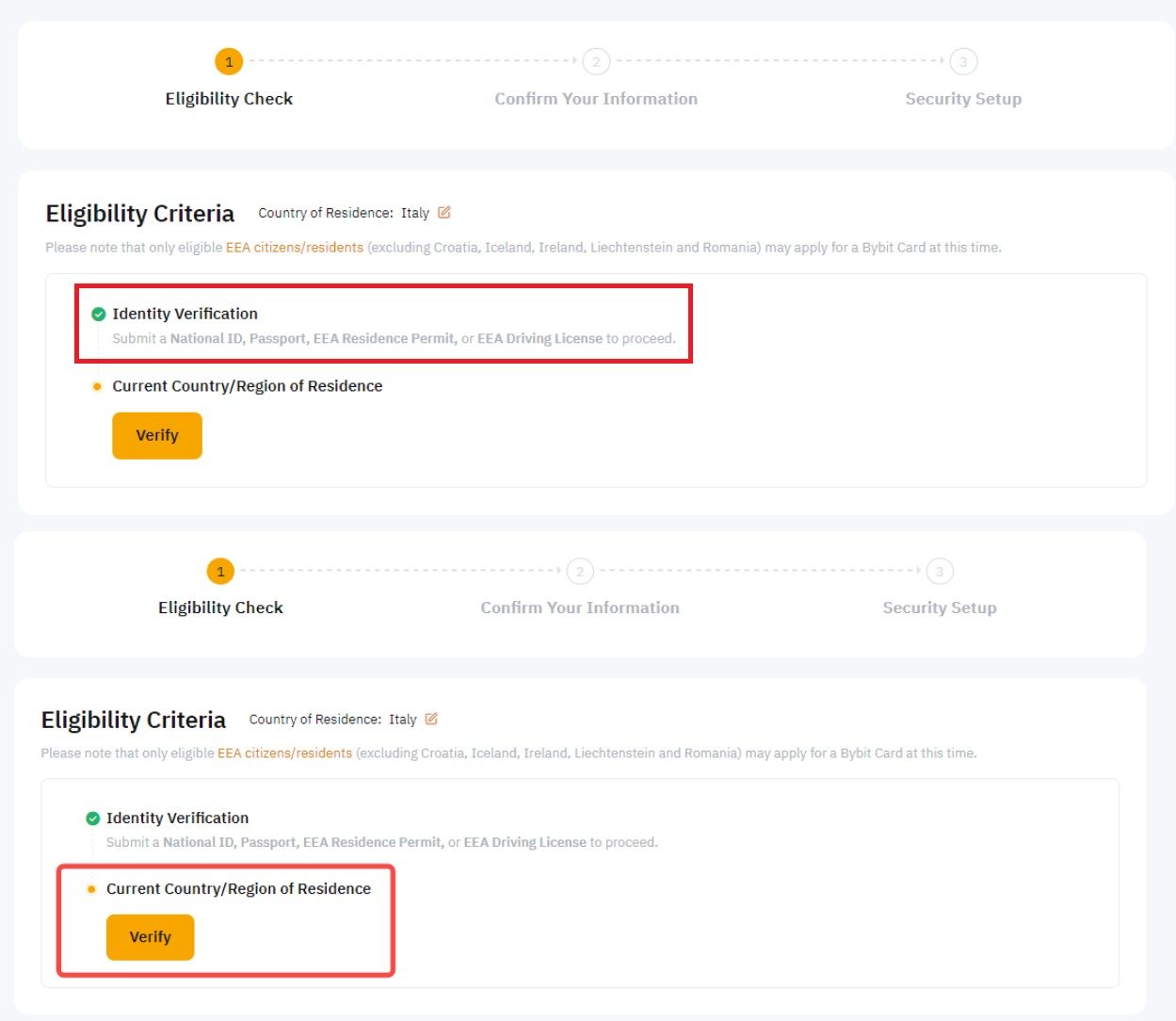
Task: Click the edit icon beside Italy in the lower panel
Action: pos(431,719)
